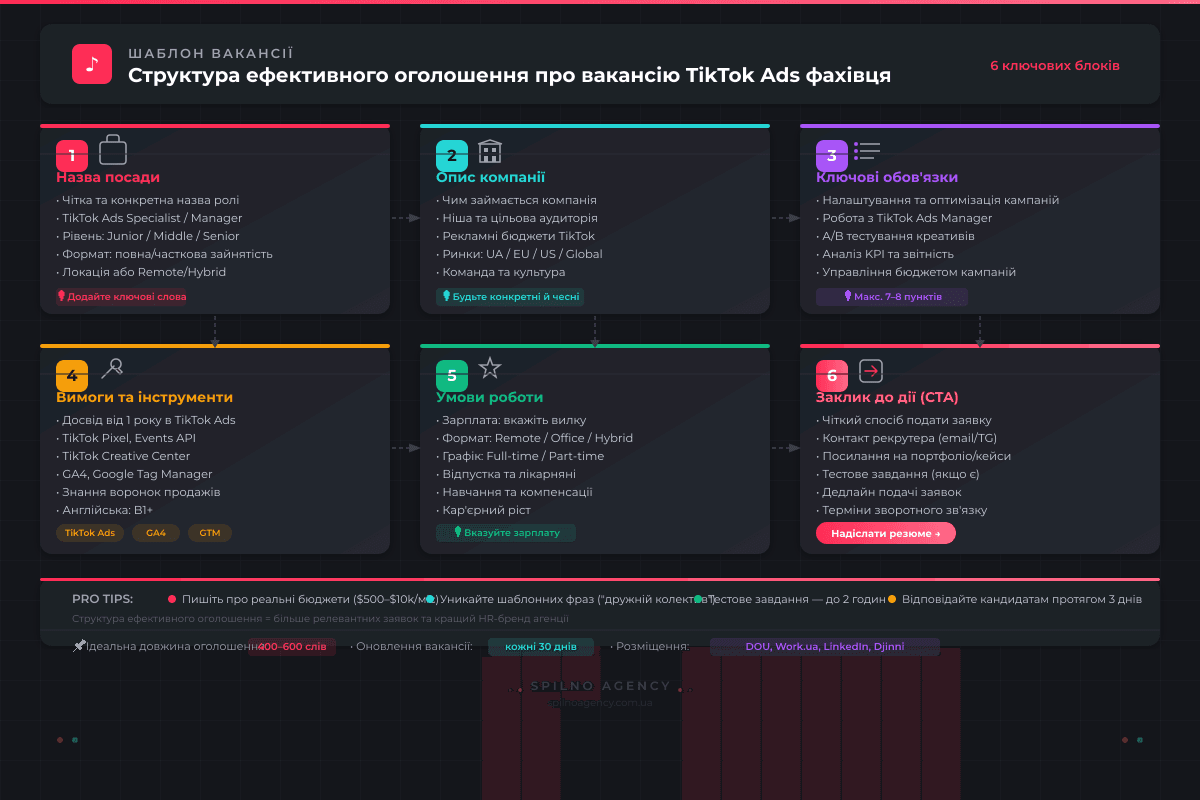The height and width of the screenshot is (800, 1200).
Task: Click the number 5 green badge
Action: coord(452,376)
